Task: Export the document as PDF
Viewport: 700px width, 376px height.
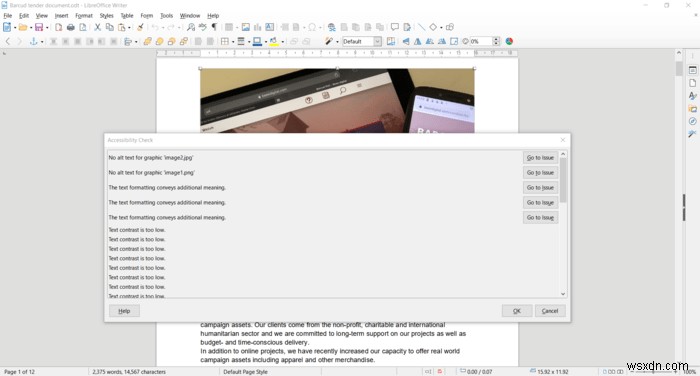Action: click(x=58, y=27)
